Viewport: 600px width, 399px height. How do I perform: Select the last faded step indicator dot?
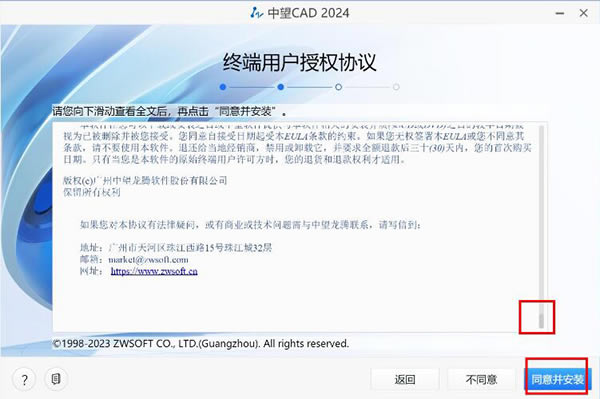[396, 87]
